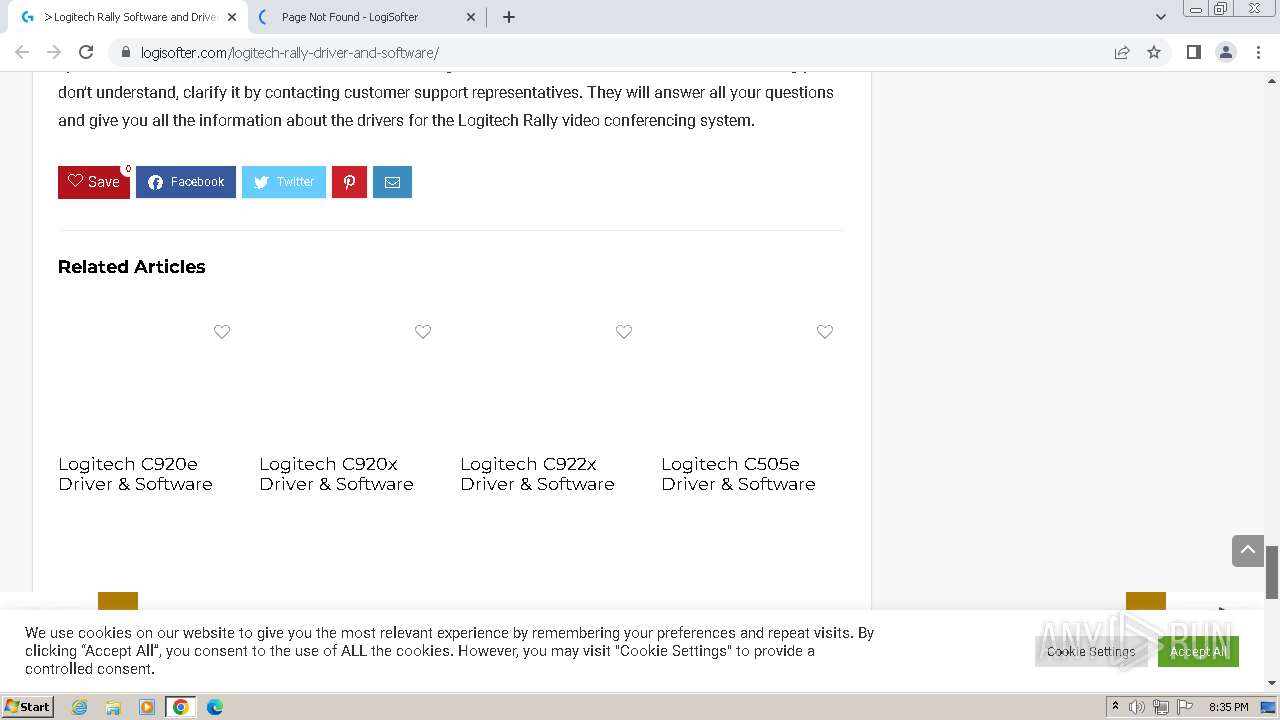Reload the current page
The image size is (1280, 720).
pos(86,52)
